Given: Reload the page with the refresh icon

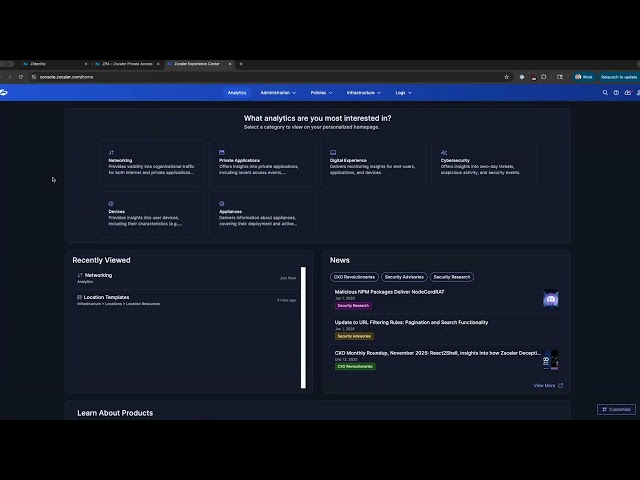Looking at the screenshot, I should click(21, 77).
